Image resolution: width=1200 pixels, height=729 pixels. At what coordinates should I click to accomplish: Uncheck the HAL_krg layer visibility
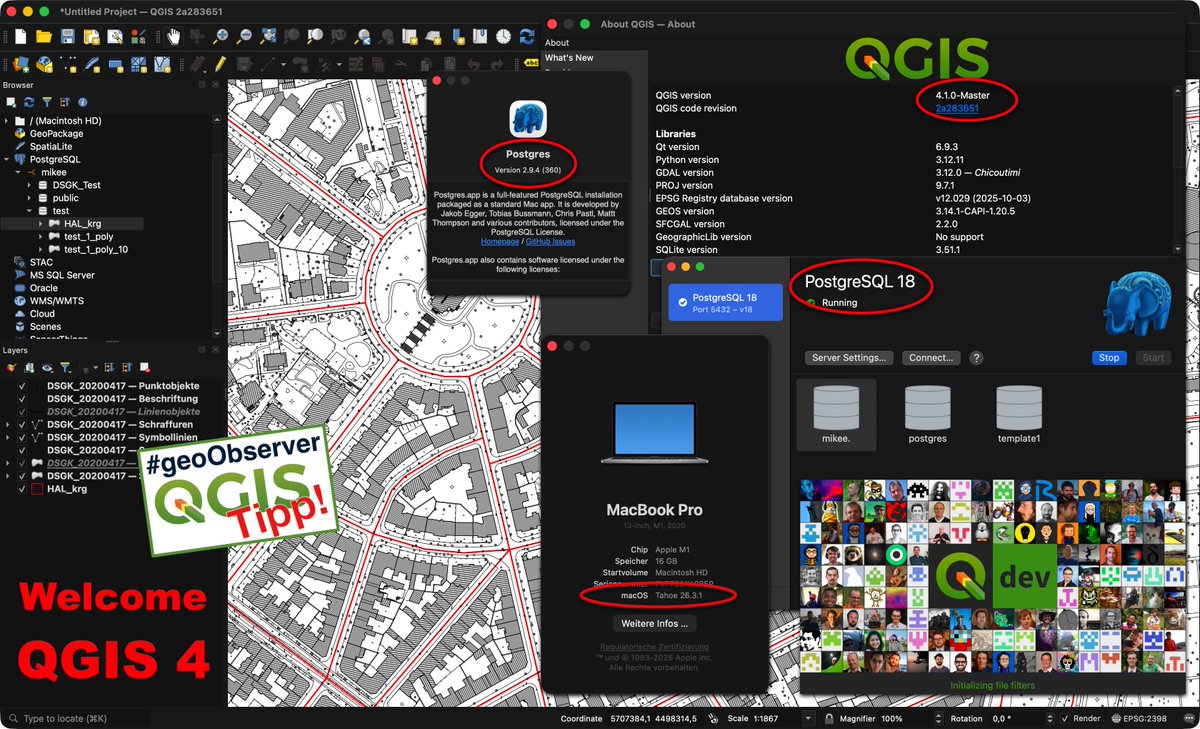pyautogui.click(x=21, y=487)
